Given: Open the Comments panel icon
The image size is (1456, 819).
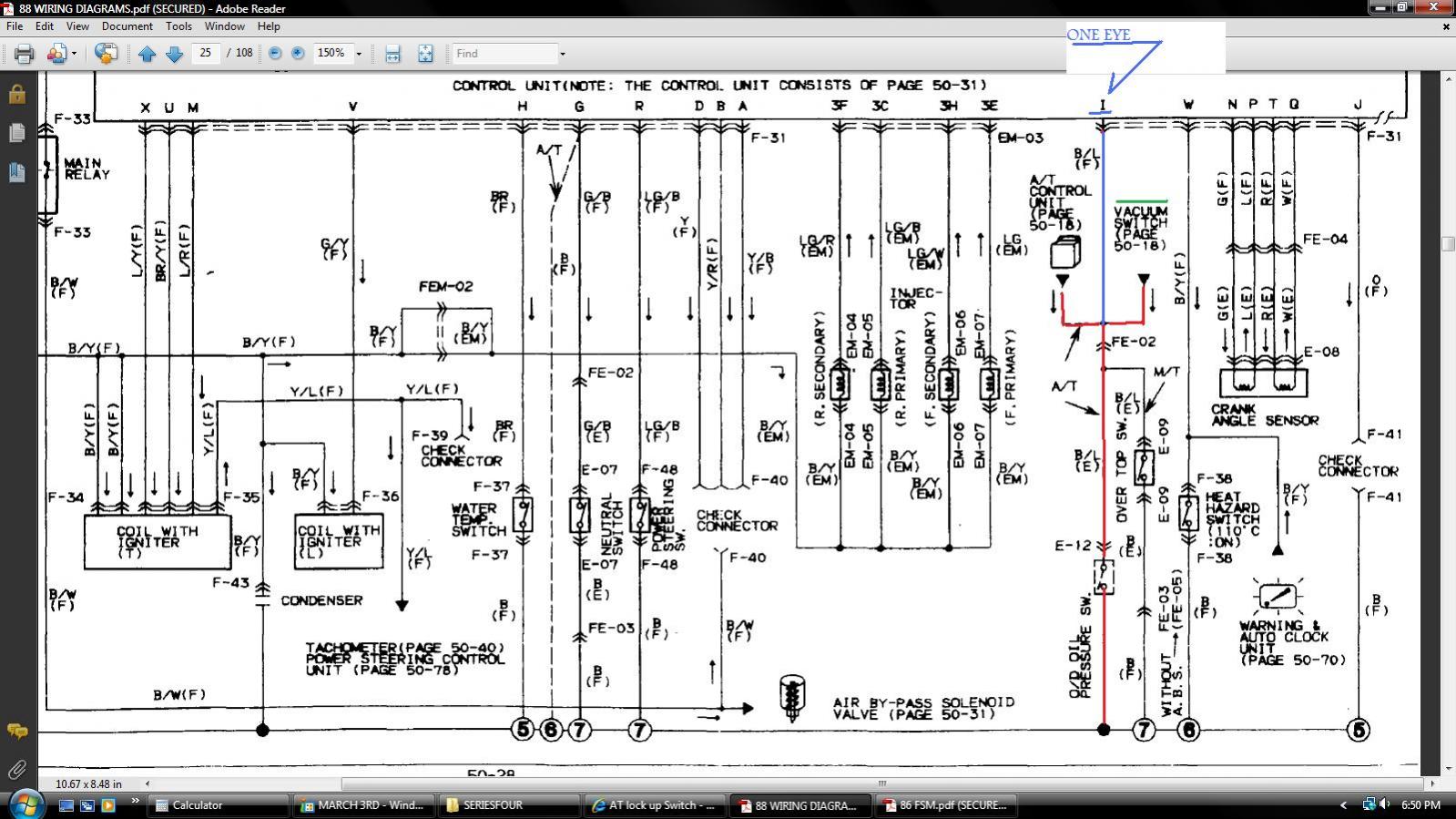Looking at the screenshot, I should tap(16, 731).
